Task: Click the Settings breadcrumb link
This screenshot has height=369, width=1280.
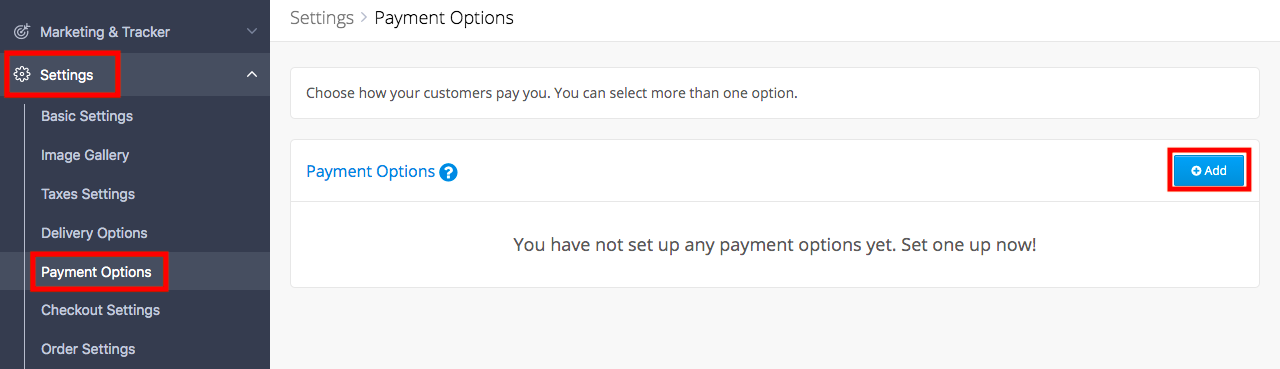Action: pyautogui.click(x=322, y=18)
